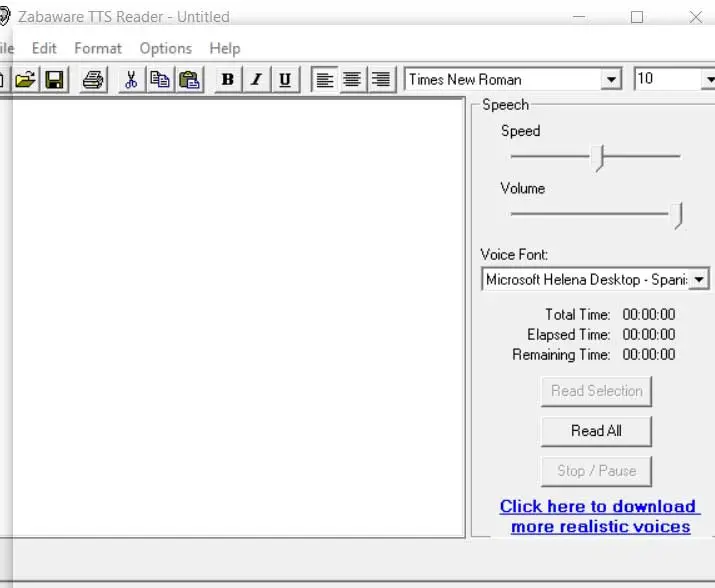
Task: Toggle underline formatting
Action: [285, 80]
